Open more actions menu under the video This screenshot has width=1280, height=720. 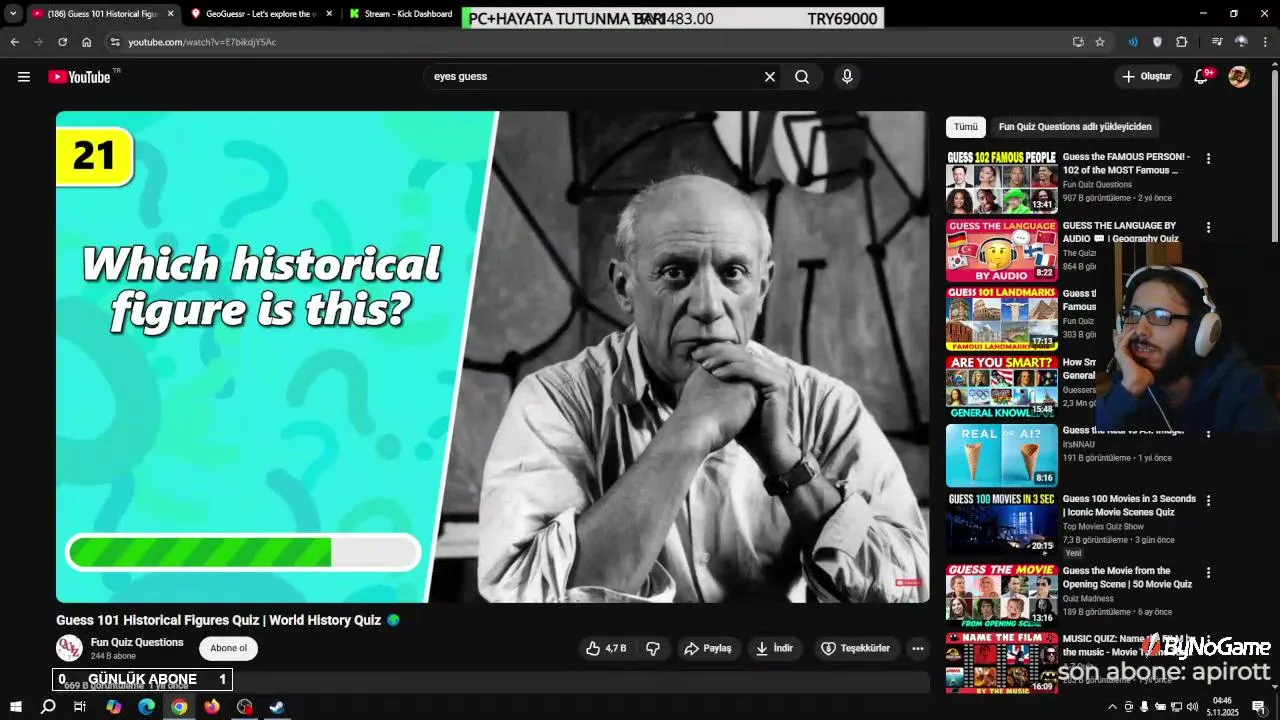[918, 648]
